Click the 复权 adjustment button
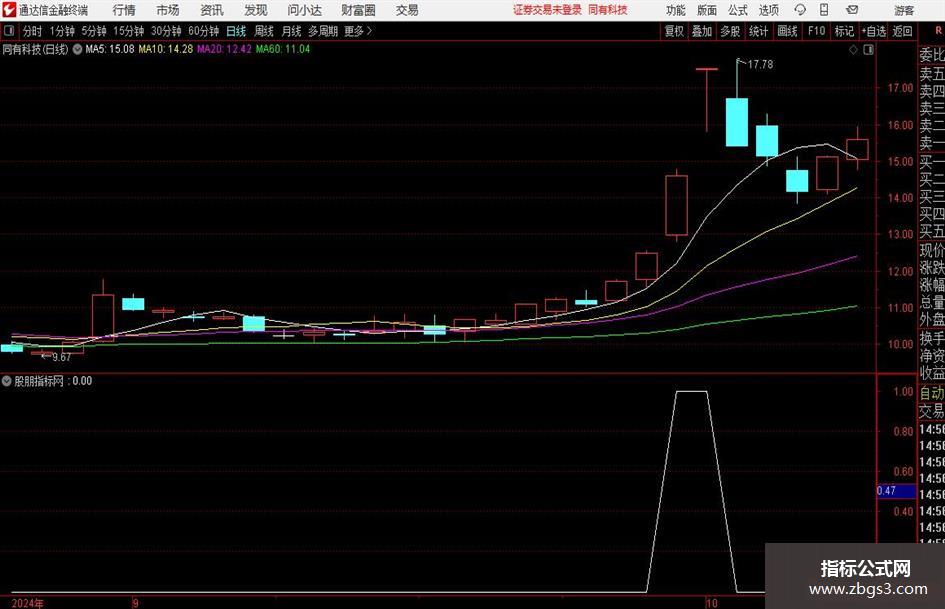945x609 pixels. point(674,31)
